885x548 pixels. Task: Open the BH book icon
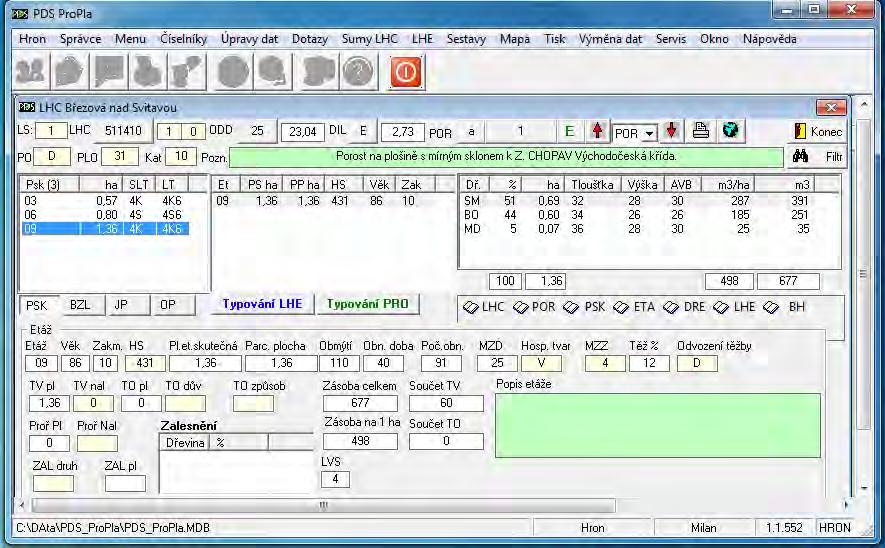(x=784, y=307)
